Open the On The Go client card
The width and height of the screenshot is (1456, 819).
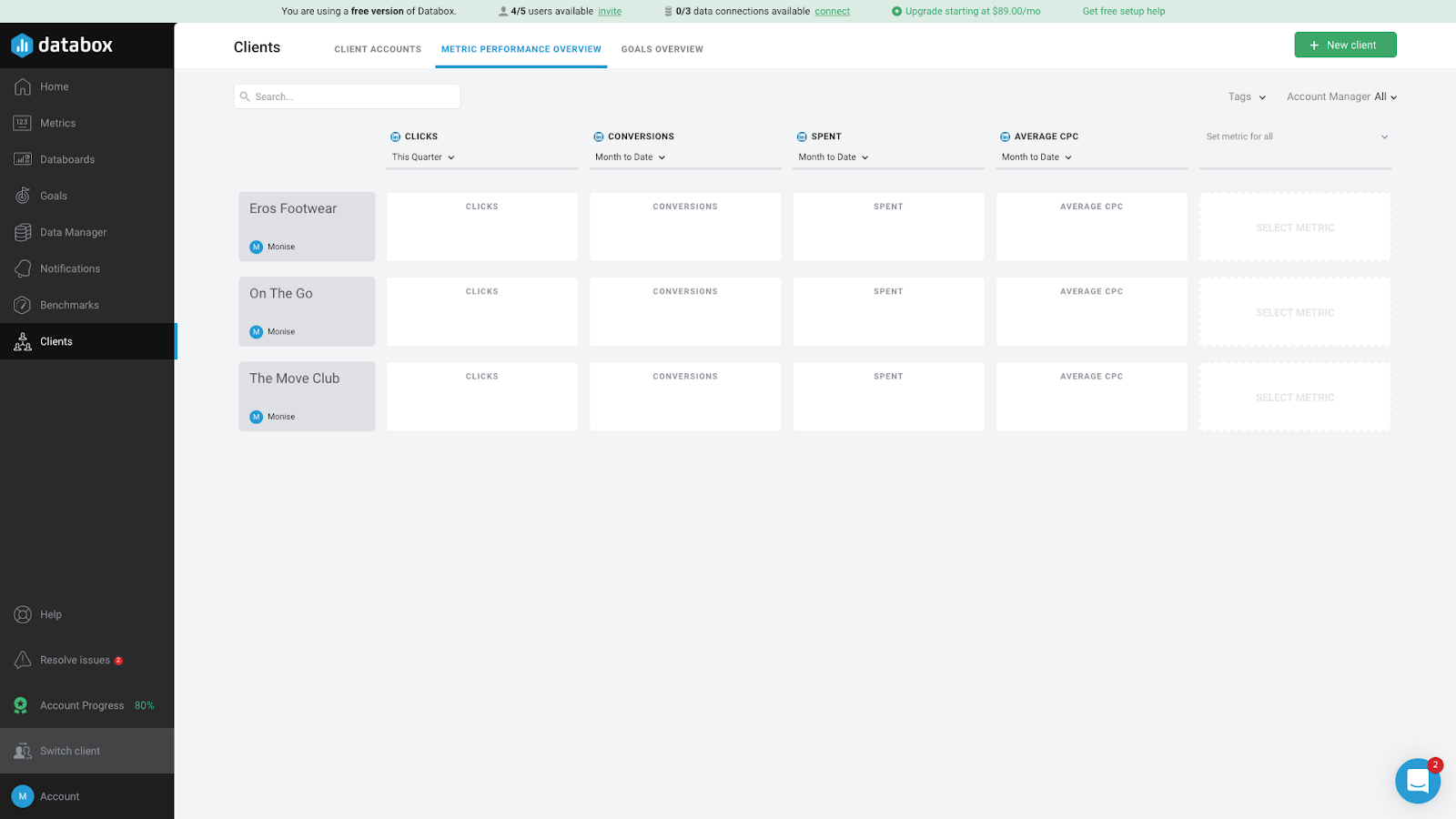coord(307,311)
